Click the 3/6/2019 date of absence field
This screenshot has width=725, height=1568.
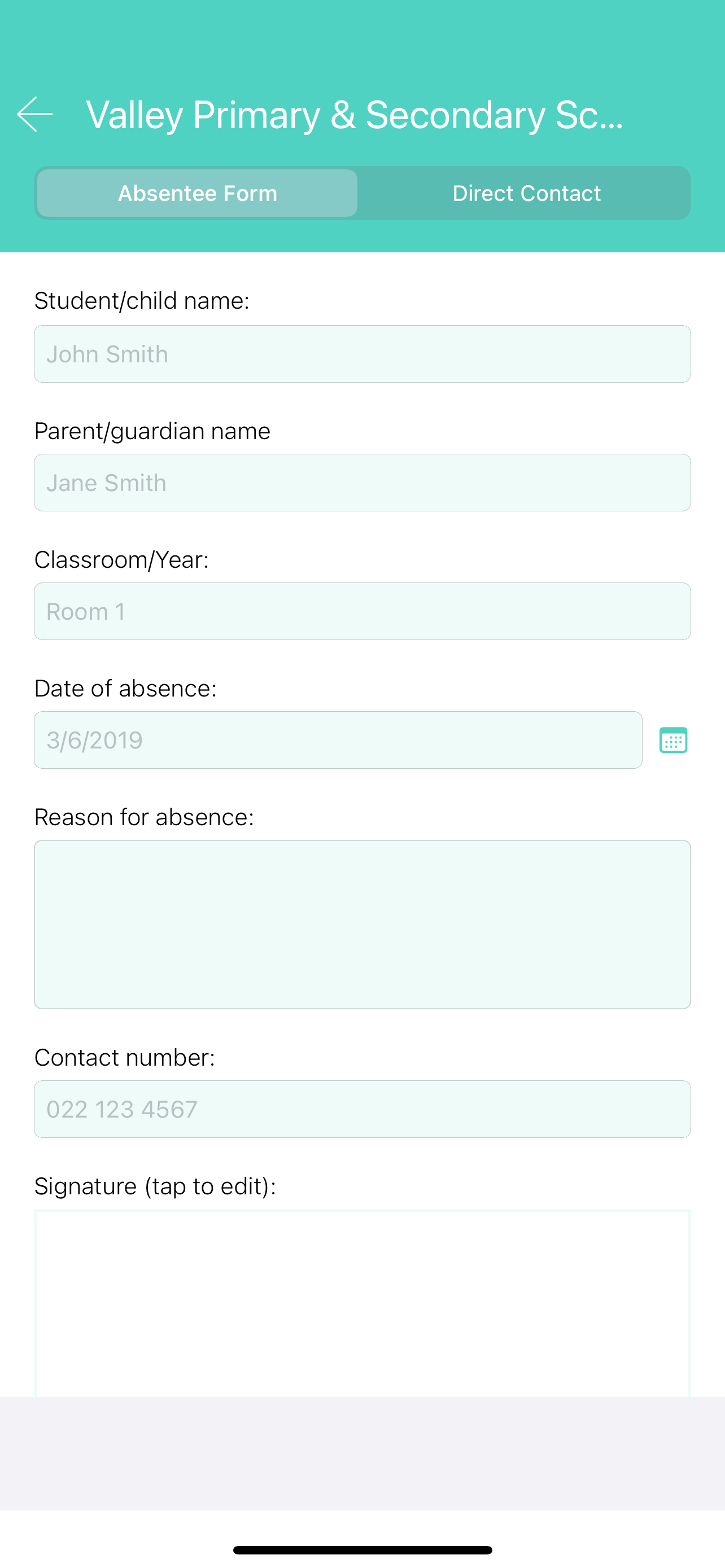point(338,740)
